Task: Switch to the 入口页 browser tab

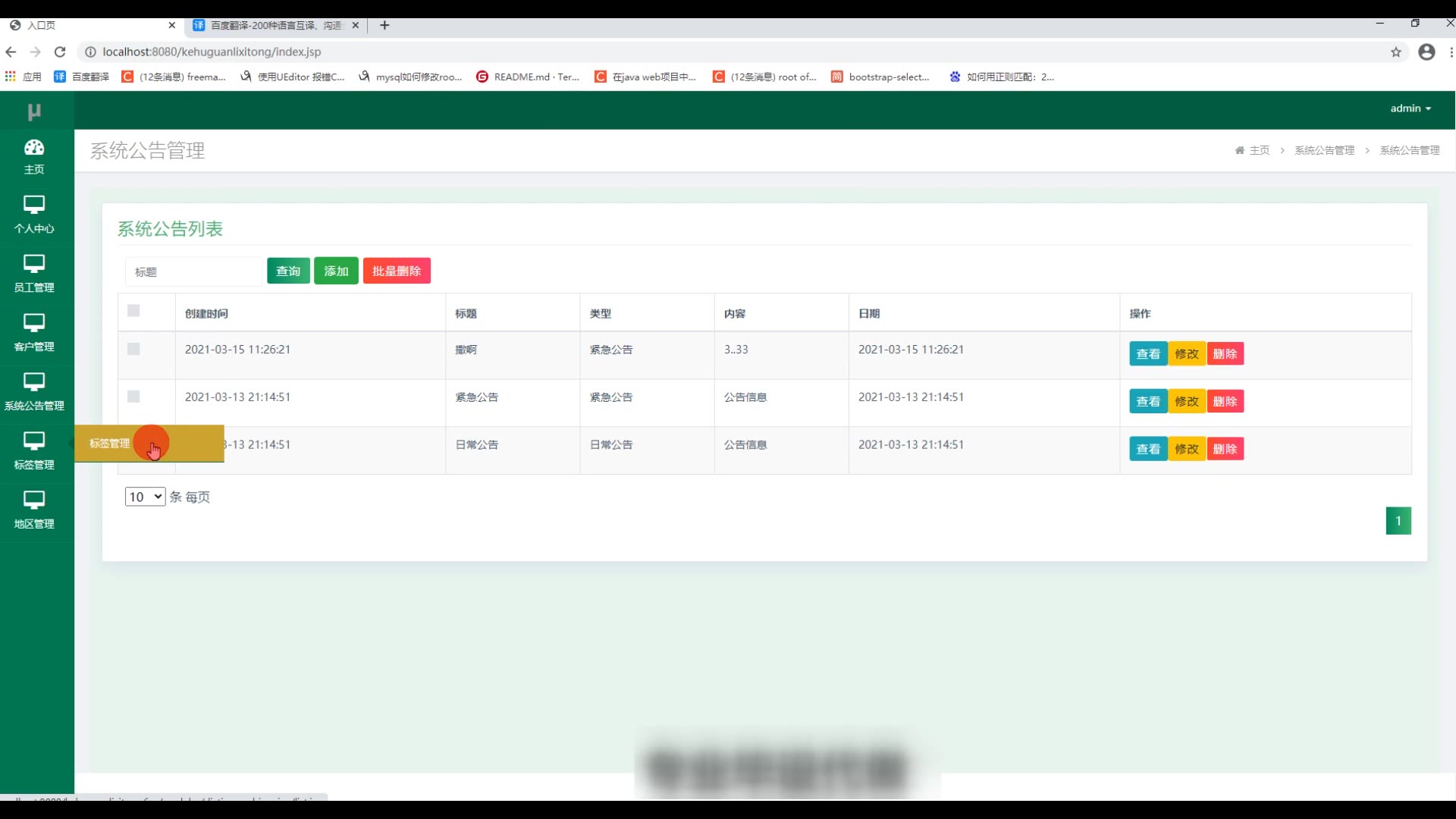Action: coord(91,25)
